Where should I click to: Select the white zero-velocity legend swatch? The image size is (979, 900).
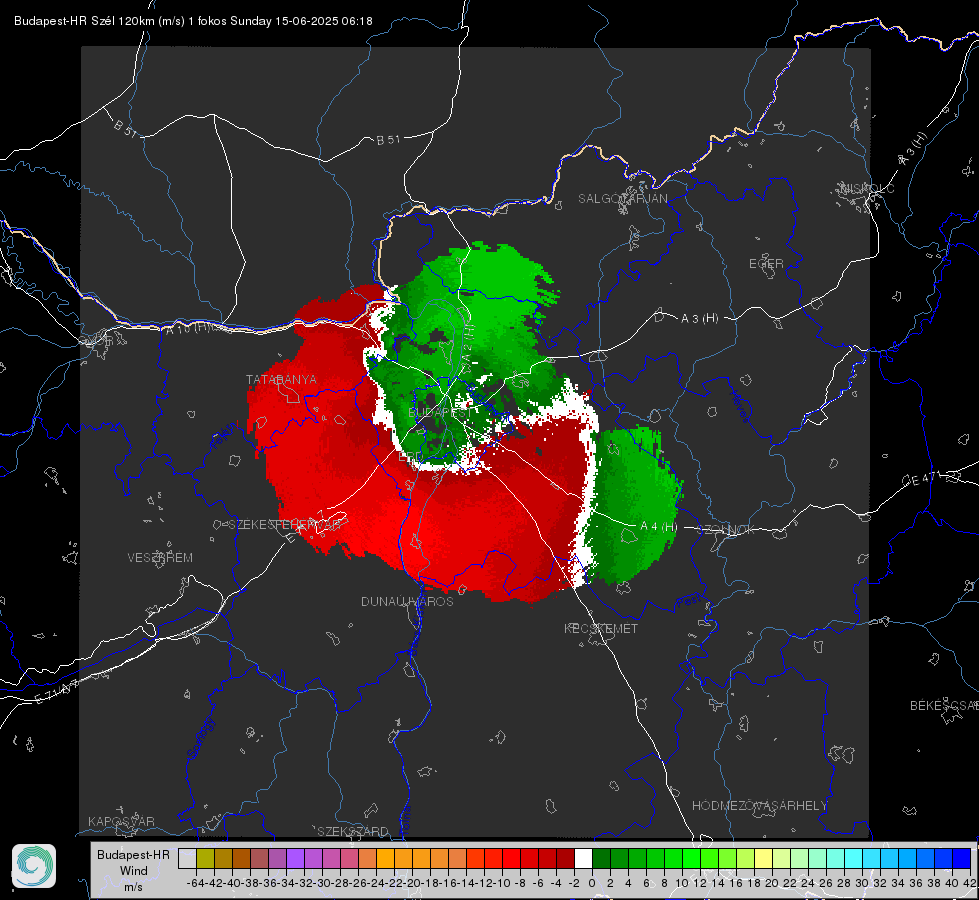click(x=583, y=858)
